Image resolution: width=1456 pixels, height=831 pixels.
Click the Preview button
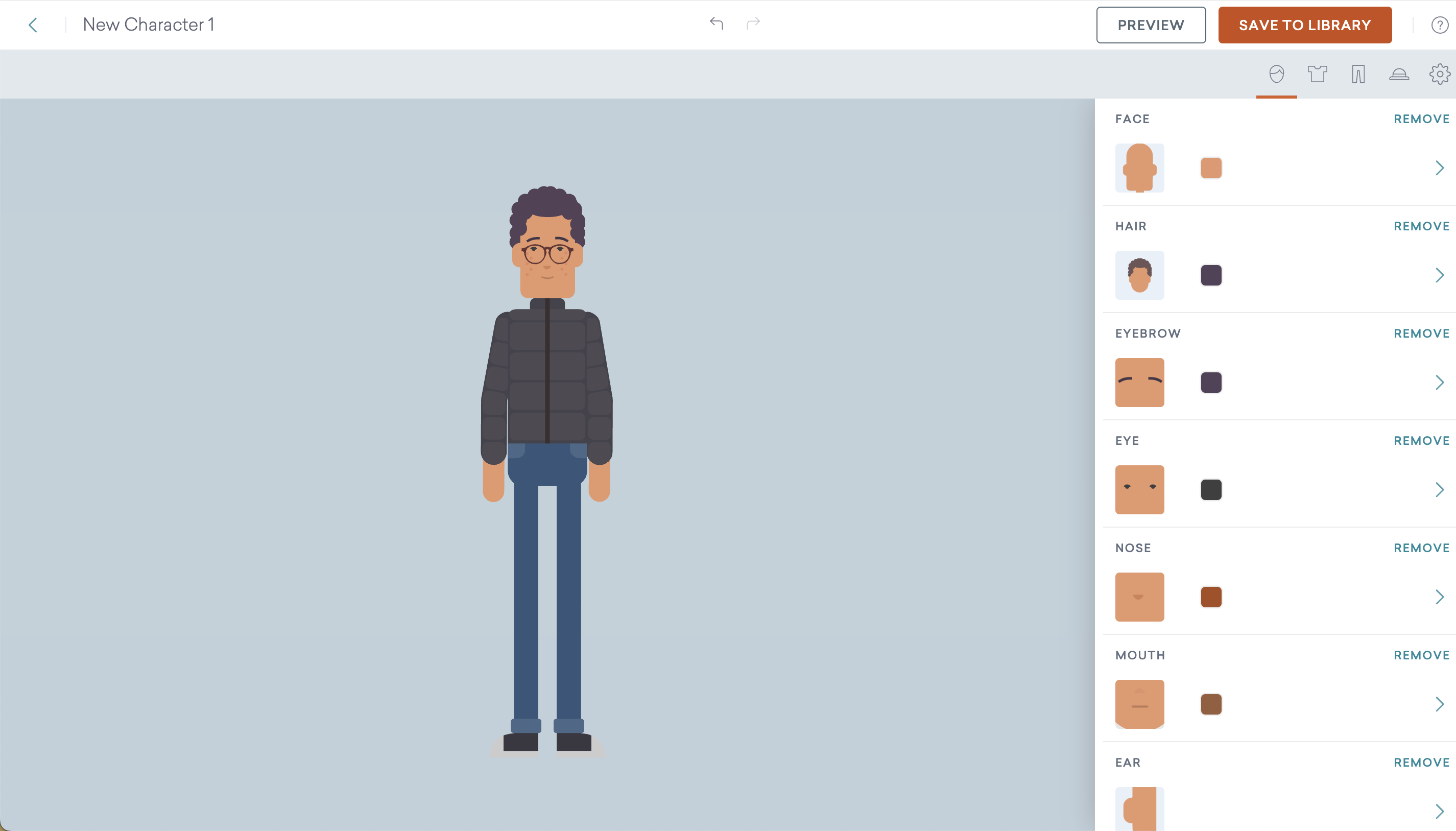point(1151,25)
